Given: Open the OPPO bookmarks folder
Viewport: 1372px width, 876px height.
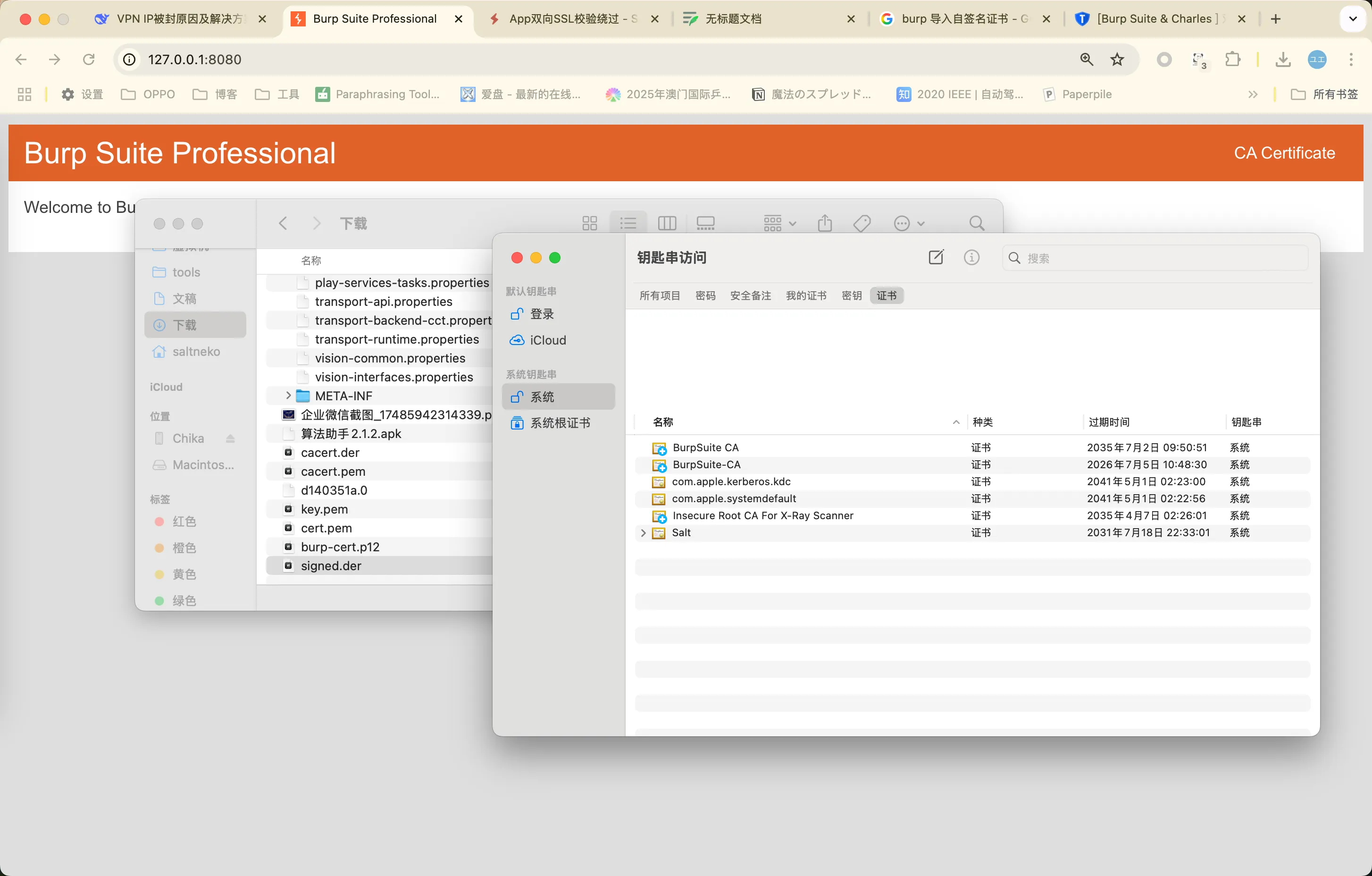Looking at the screenshot, I should (148, 94).
